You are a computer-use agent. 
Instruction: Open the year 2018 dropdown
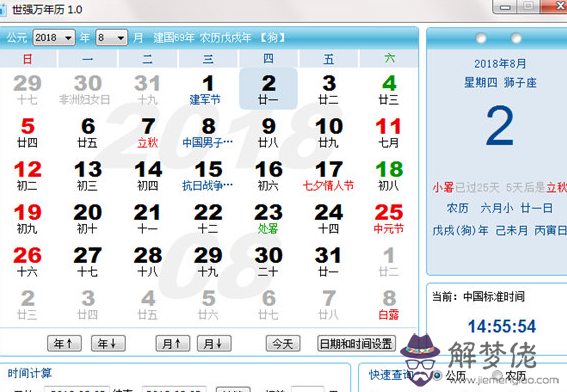[x=54, y=38]
